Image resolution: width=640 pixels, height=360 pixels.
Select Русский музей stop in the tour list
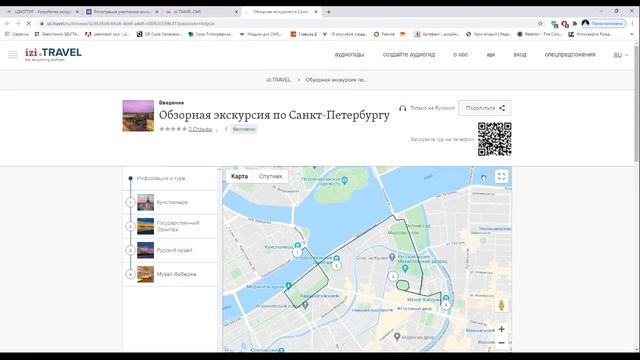[x=170, y=250]
